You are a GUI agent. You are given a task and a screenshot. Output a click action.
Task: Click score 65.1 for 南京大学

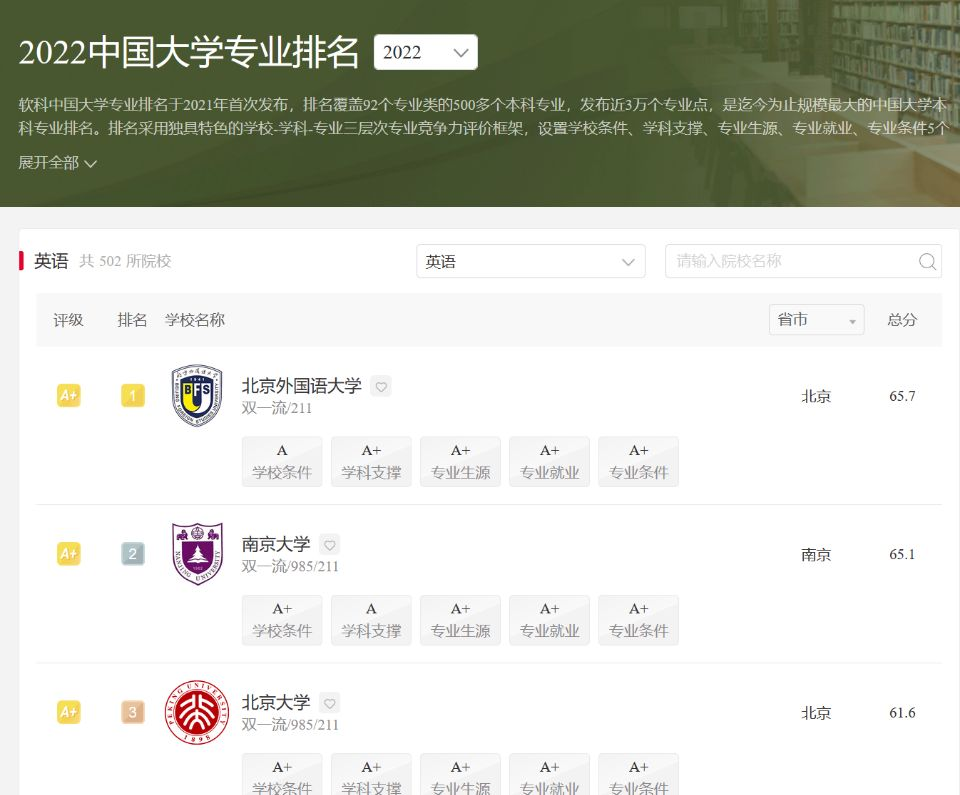pos(902,554)
